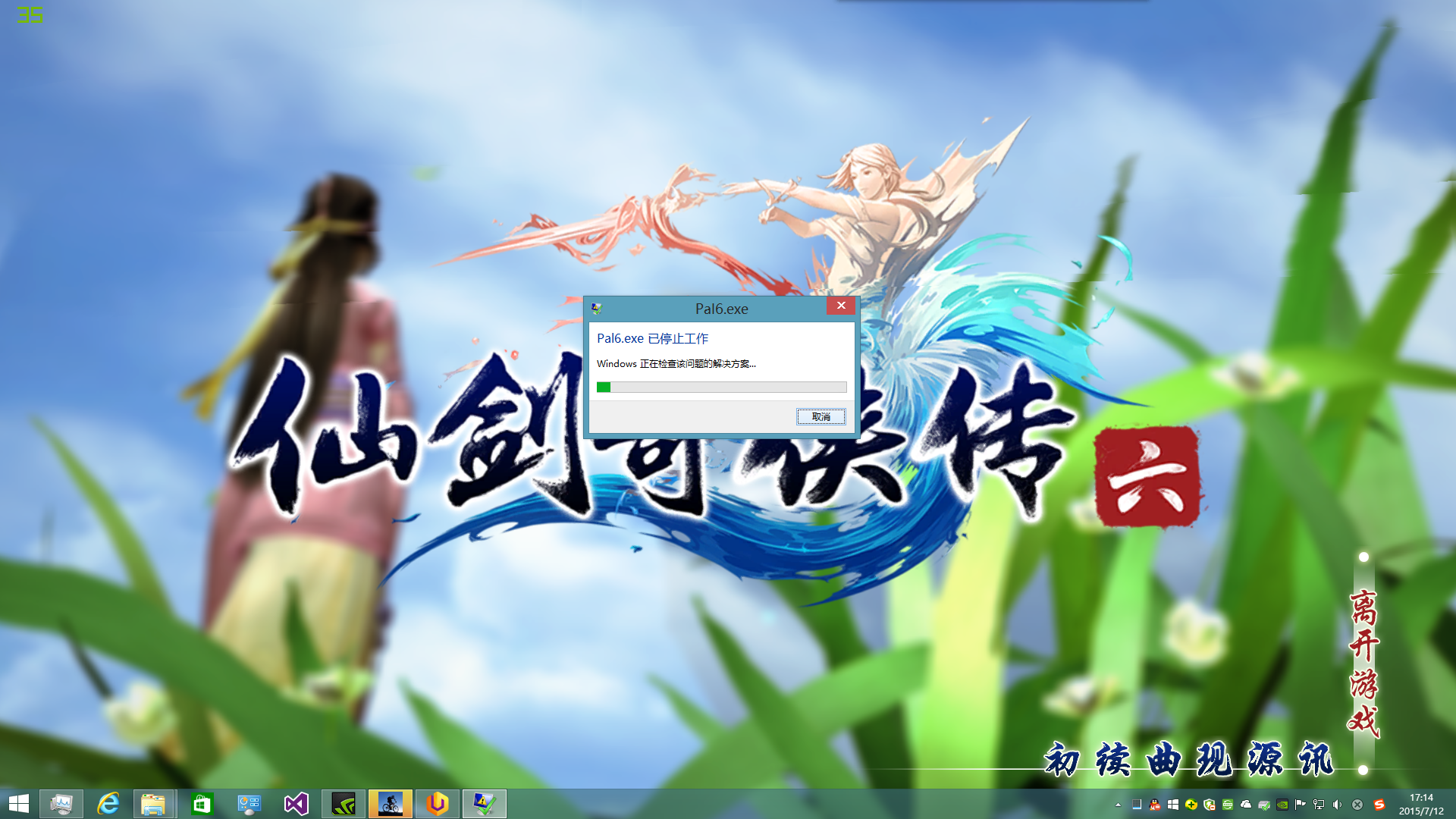The image size is (1456, 819).
Task: Open File Explorer from the taskbar
Action: pos(154,804)
